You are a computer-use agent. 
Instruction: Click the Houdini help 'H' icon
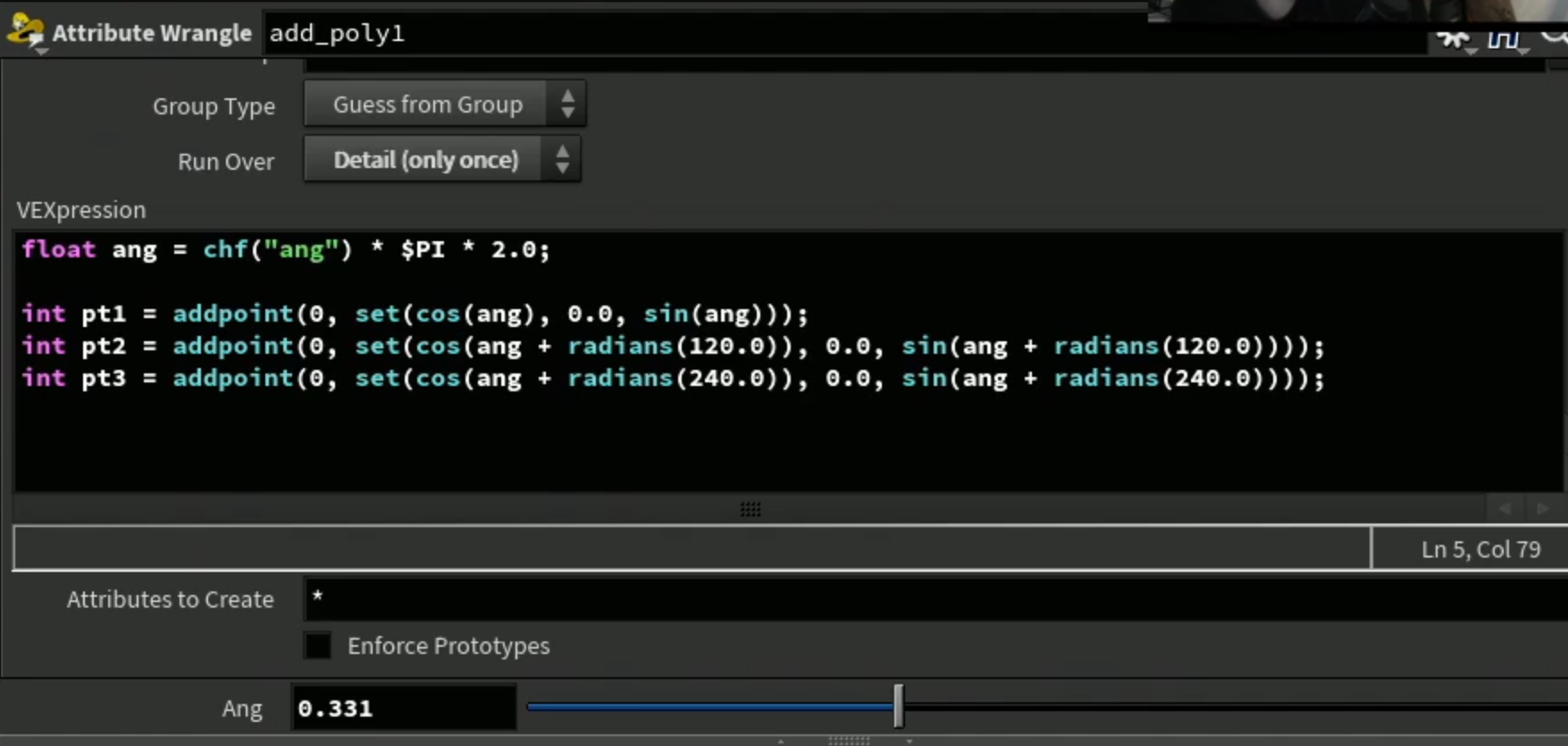[1505, 38]
